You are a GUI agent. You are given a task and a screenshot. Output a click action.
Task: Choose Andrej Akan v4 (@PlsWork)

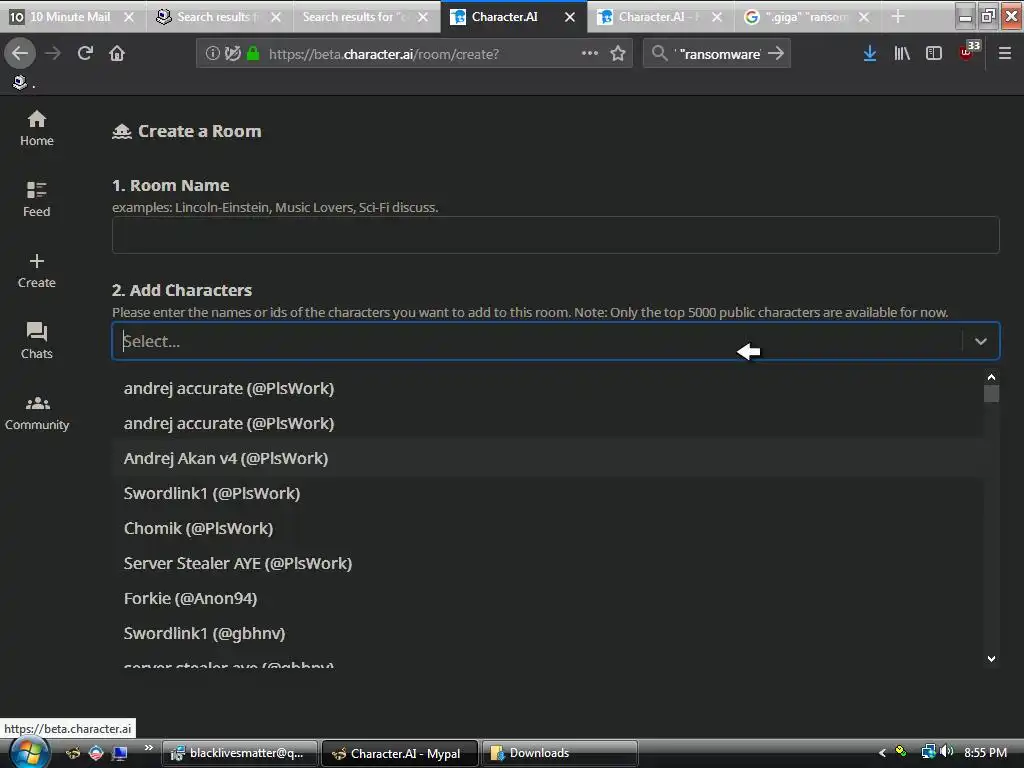547,458
